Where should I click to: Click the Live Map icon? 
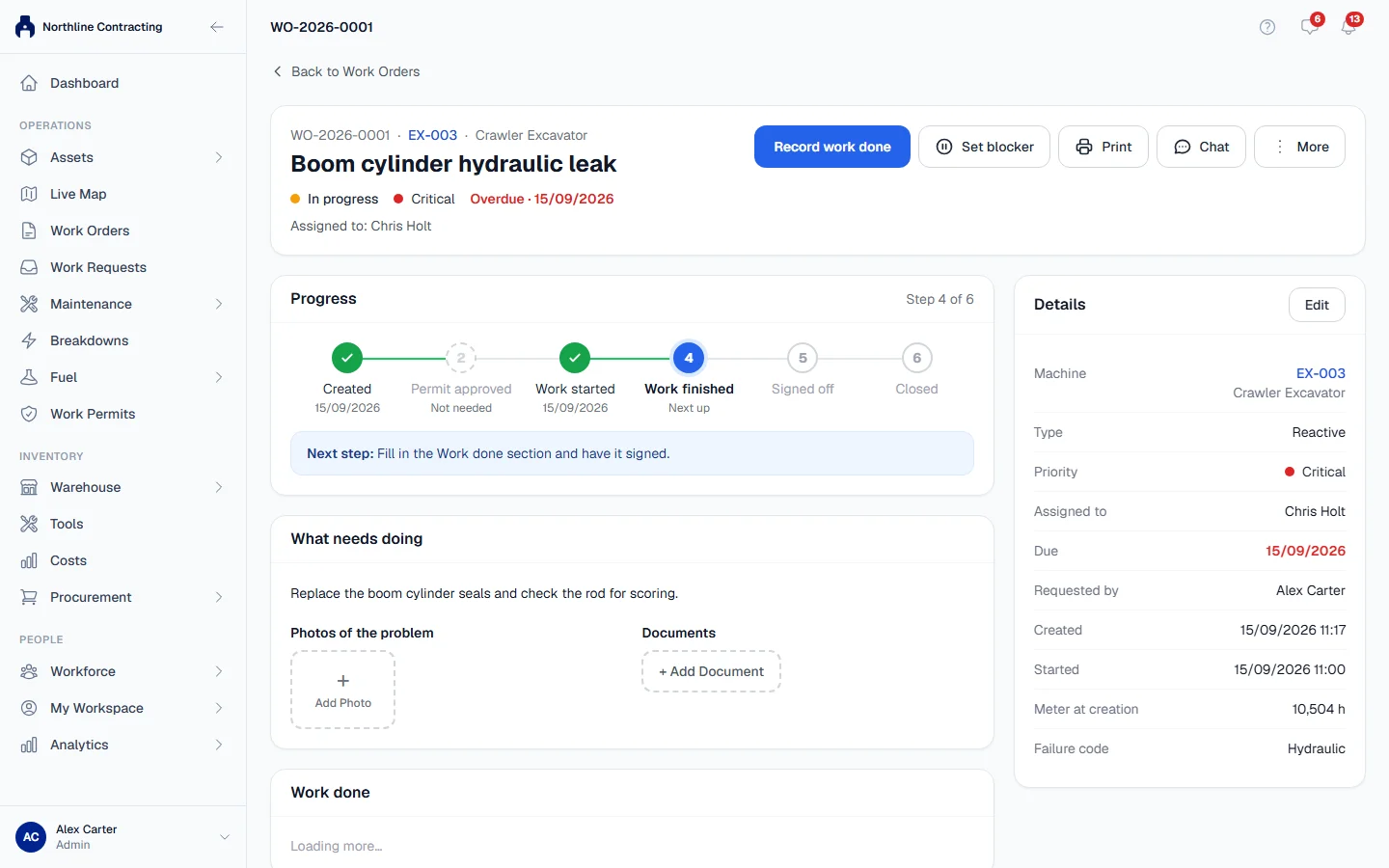coord(29,194)
